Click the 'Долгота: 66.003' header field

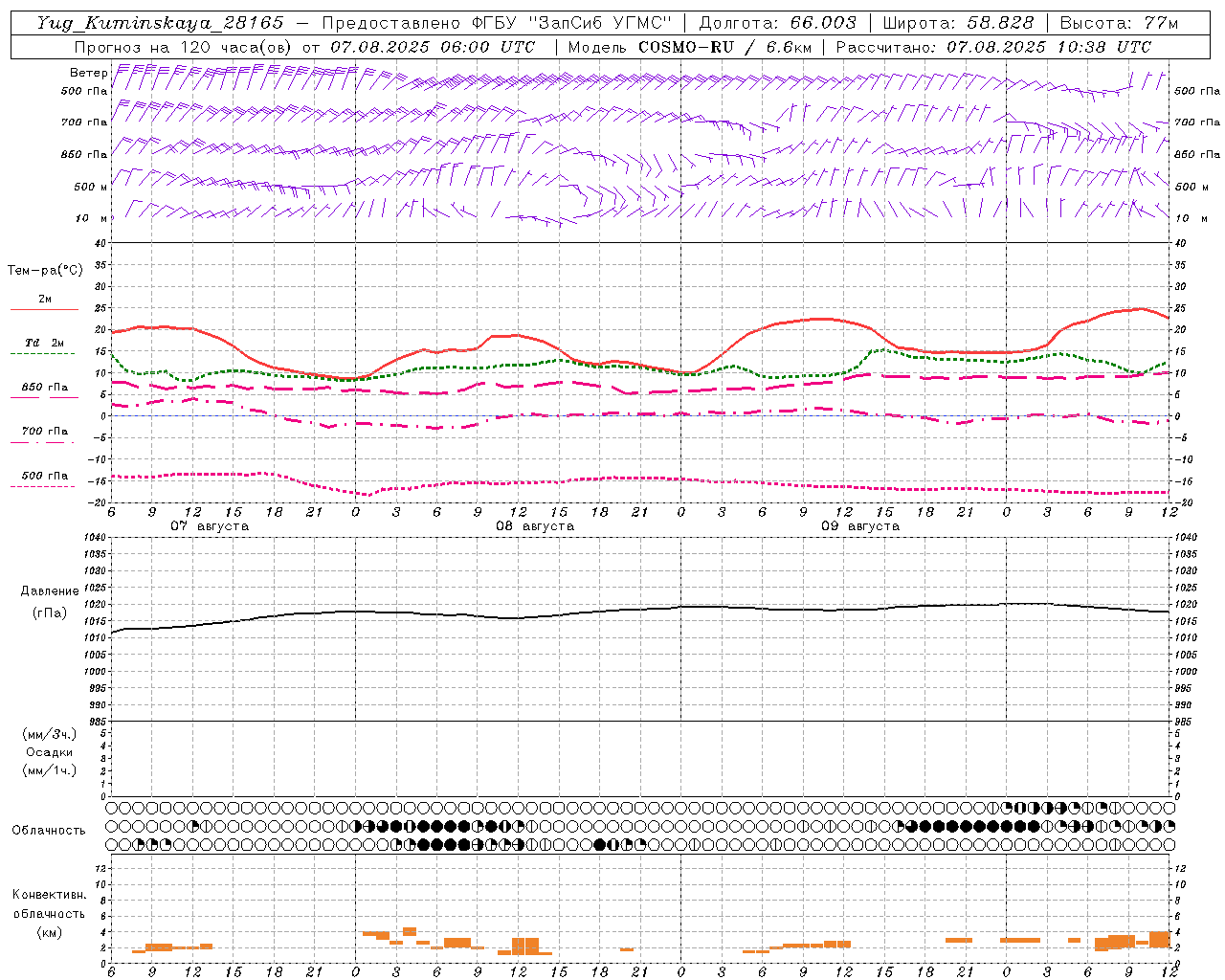(x=778, y=23)
